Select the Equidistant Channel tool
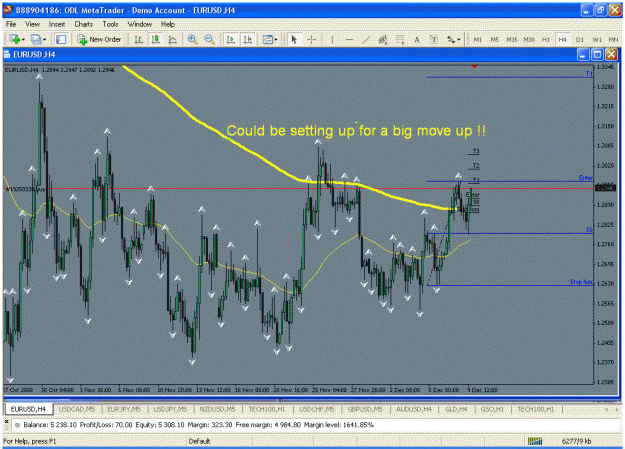Viewport: 625px width, 449px height. point(383,39)
